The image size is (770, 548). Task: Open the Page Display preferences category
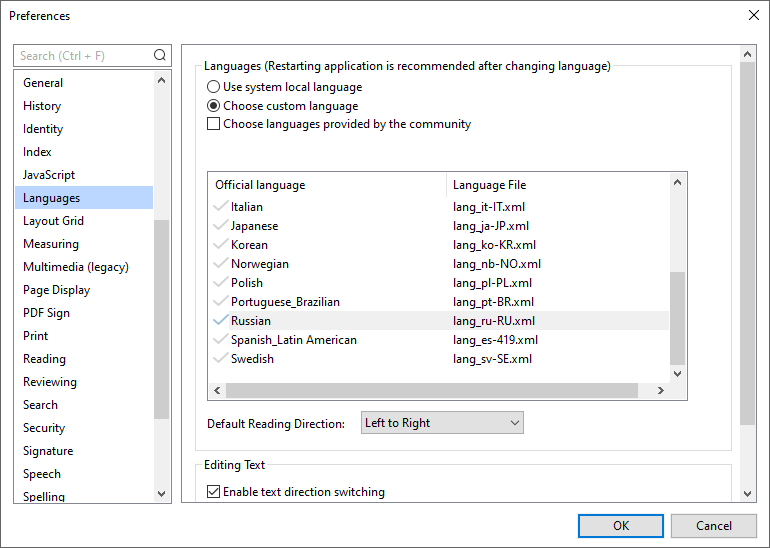[56, 290]
